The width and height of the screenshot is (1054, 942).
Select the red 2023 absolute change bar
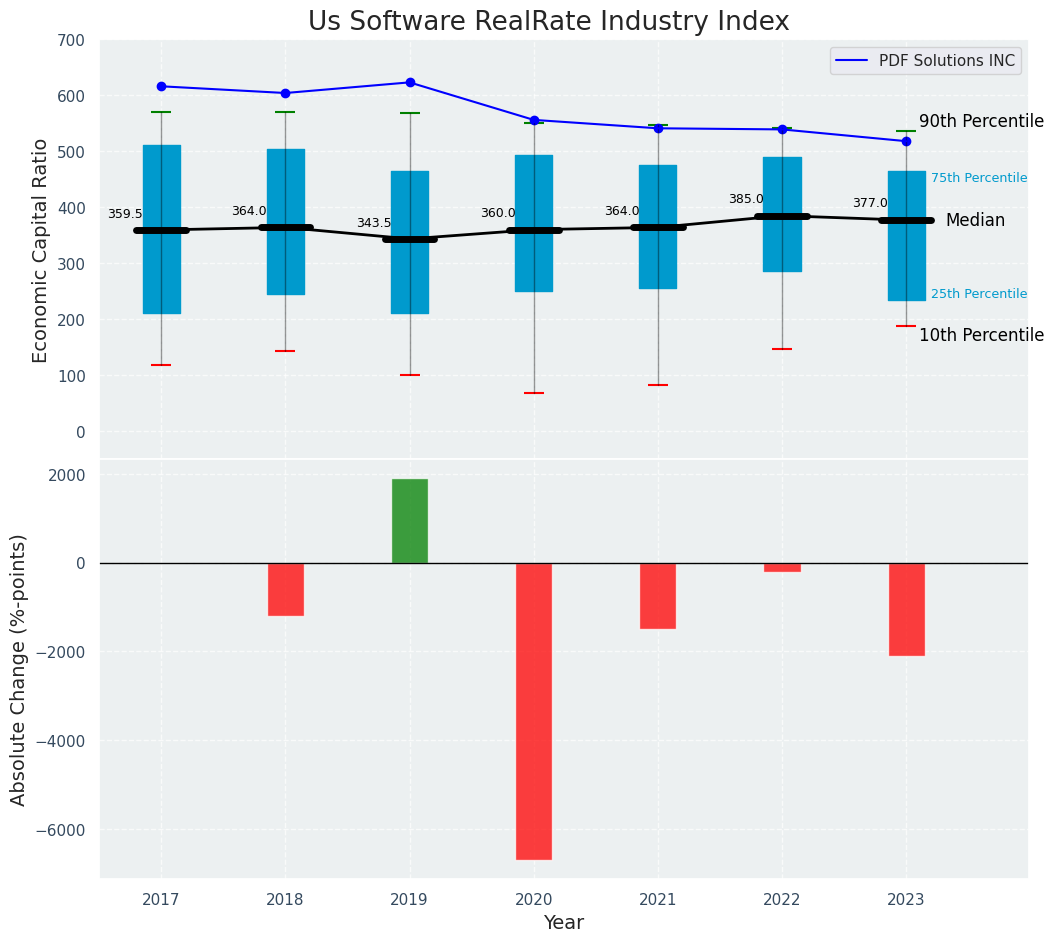906,609
